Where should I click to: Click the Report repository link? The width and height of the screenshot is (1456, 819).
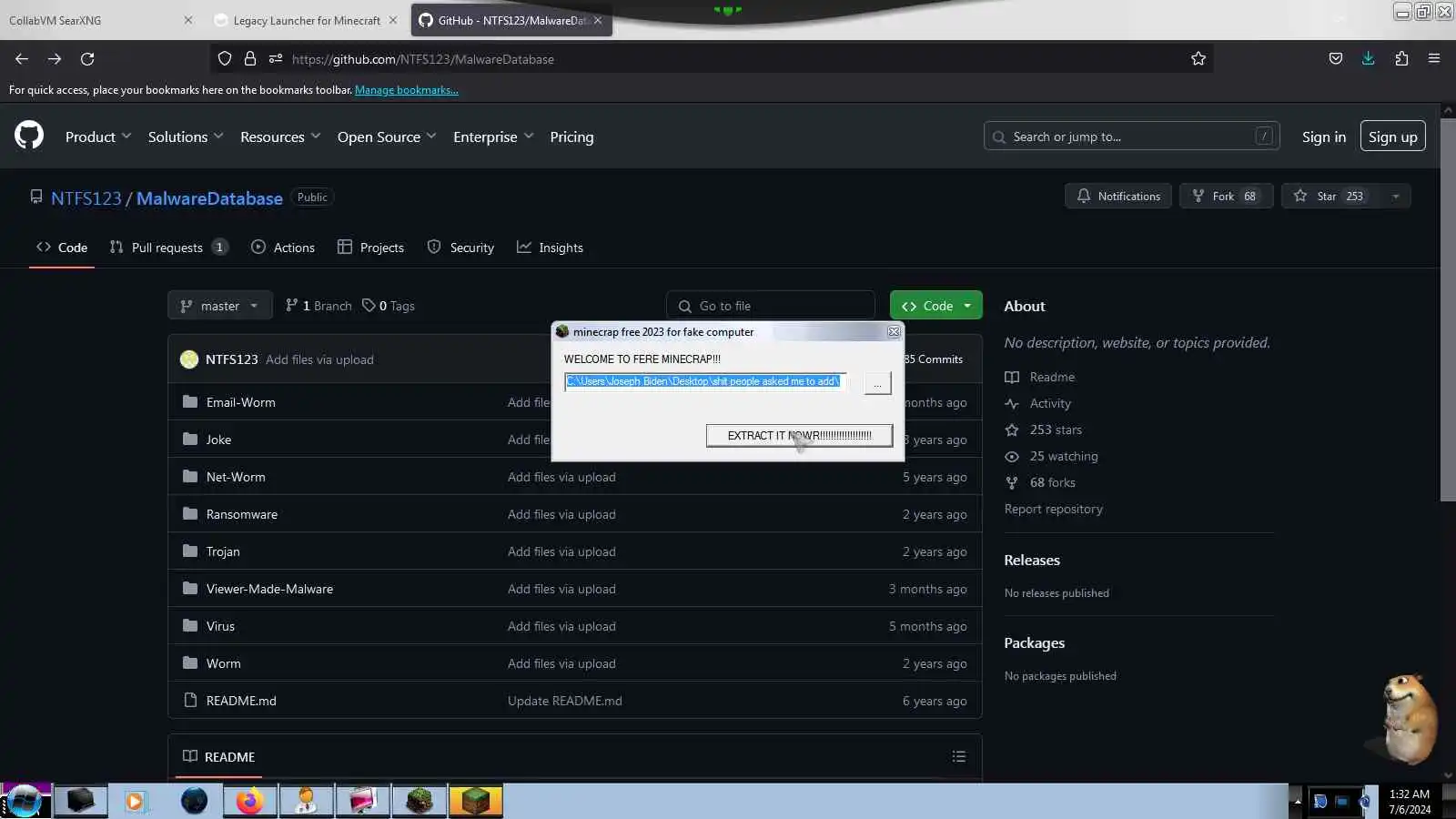pyautogui.click(x=1053, y=509)
